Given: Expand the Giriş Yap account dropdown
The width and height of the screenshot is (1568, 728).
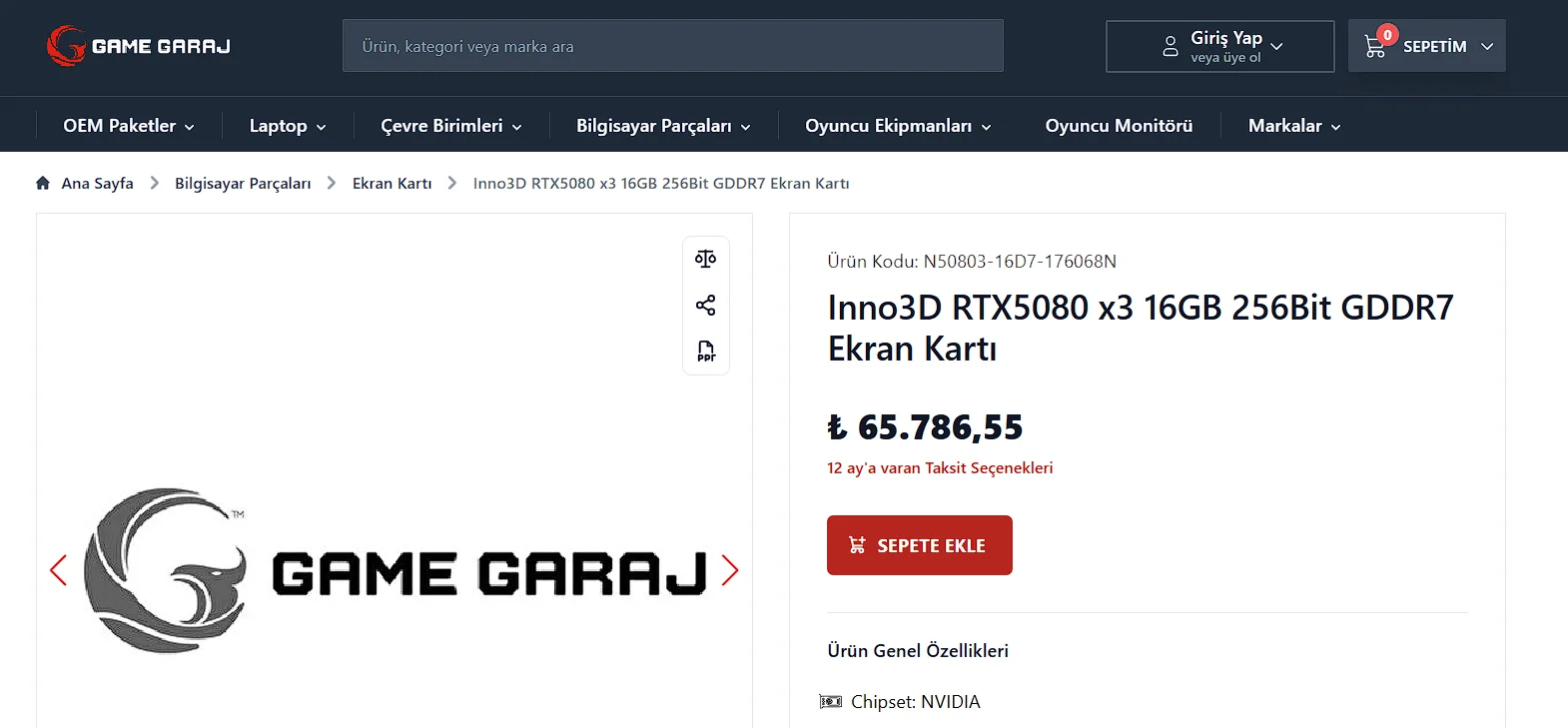Looking at the screenshot, I should [x=1220, y=46].
